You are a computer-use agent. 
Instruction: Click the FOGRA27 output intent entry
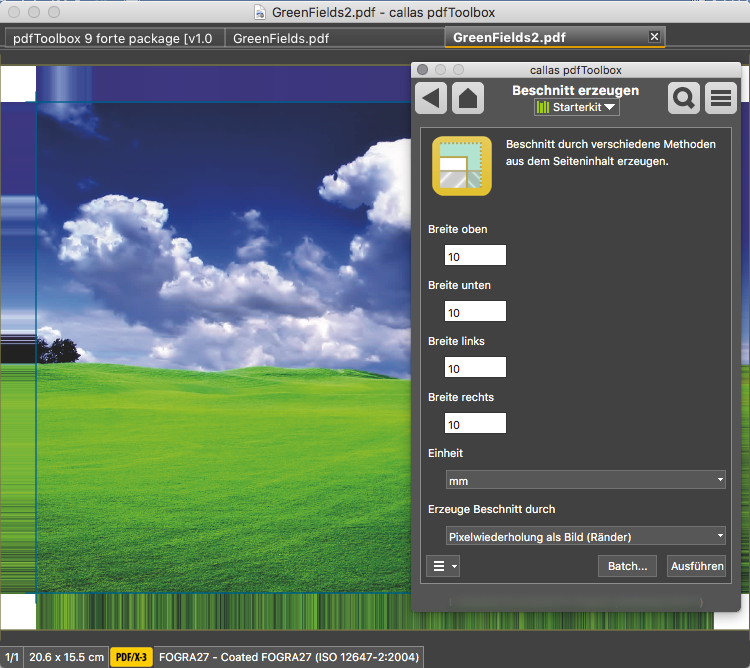(x=289, y=657)
